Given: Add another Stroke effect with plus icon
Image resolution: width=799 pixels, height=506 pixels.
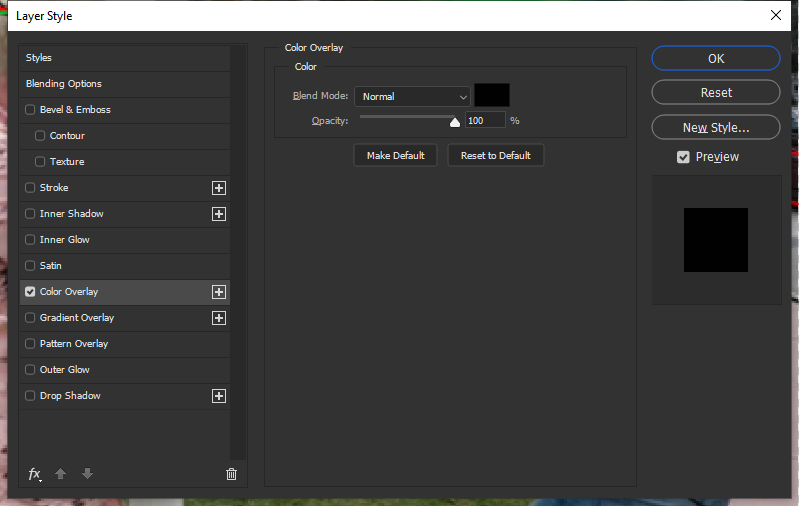Looking at the screenshot, I should pos(219,188).
